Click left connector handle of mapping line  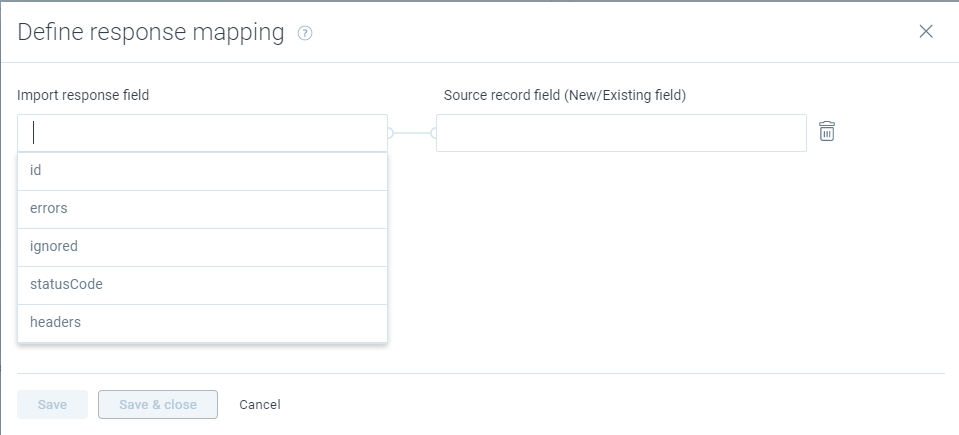coord(390,133)
